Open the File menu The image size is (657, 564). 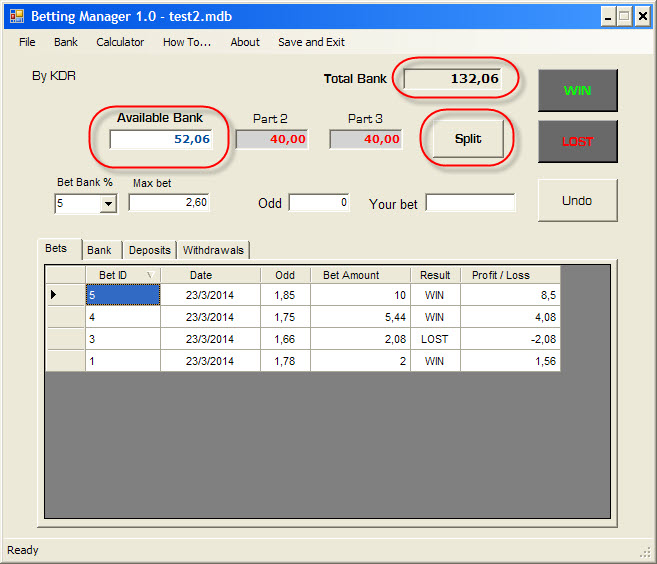coord(27,42)
